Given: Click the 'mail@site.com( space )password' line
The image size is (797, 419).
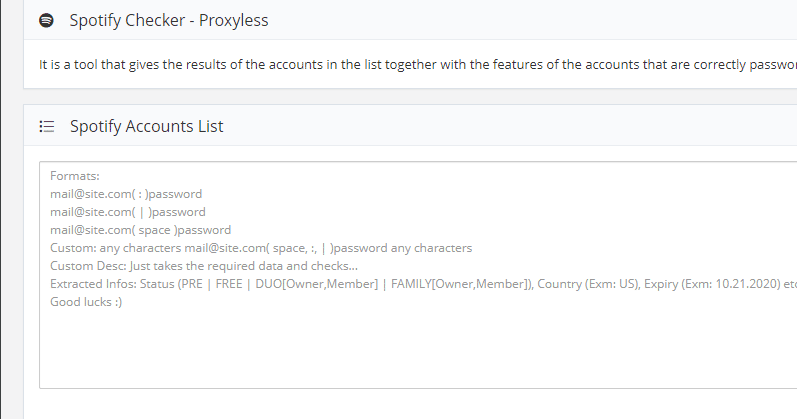Looking at the screenshot, I should click(140, 230).
